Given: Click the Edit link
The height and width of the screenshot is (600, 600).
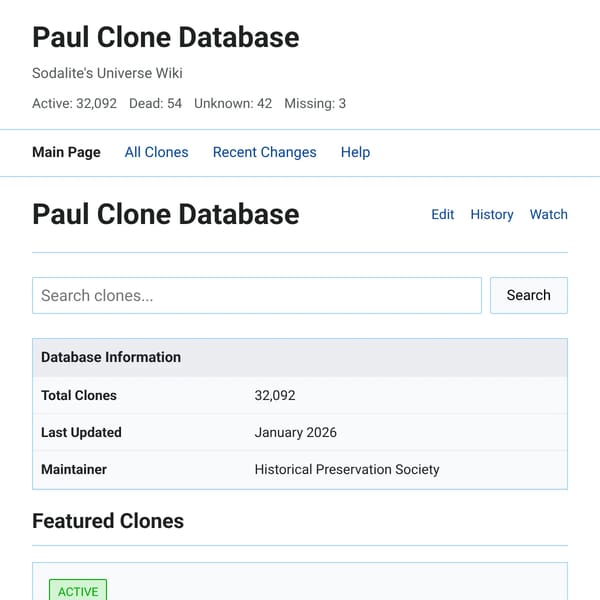Looking at the screenshot, I should point(443,214).
